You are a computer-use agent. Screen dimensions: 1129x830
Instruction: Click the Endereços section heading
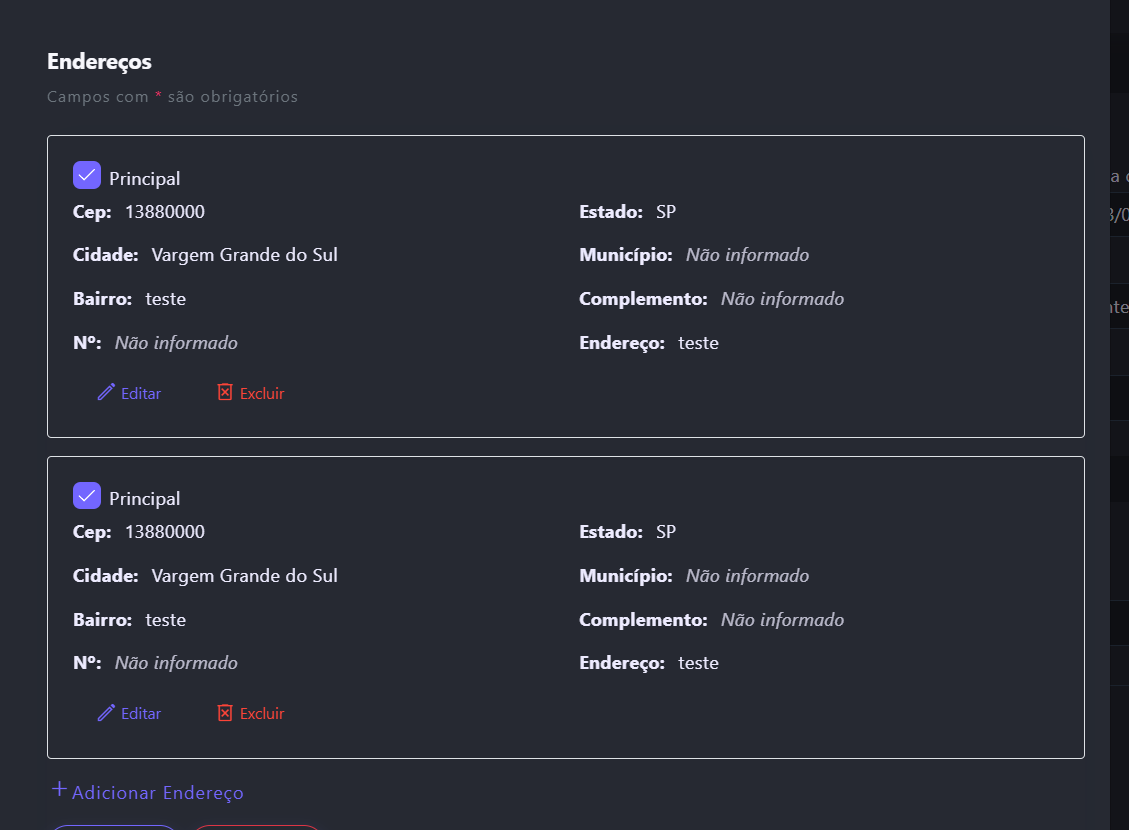(99, 61)
